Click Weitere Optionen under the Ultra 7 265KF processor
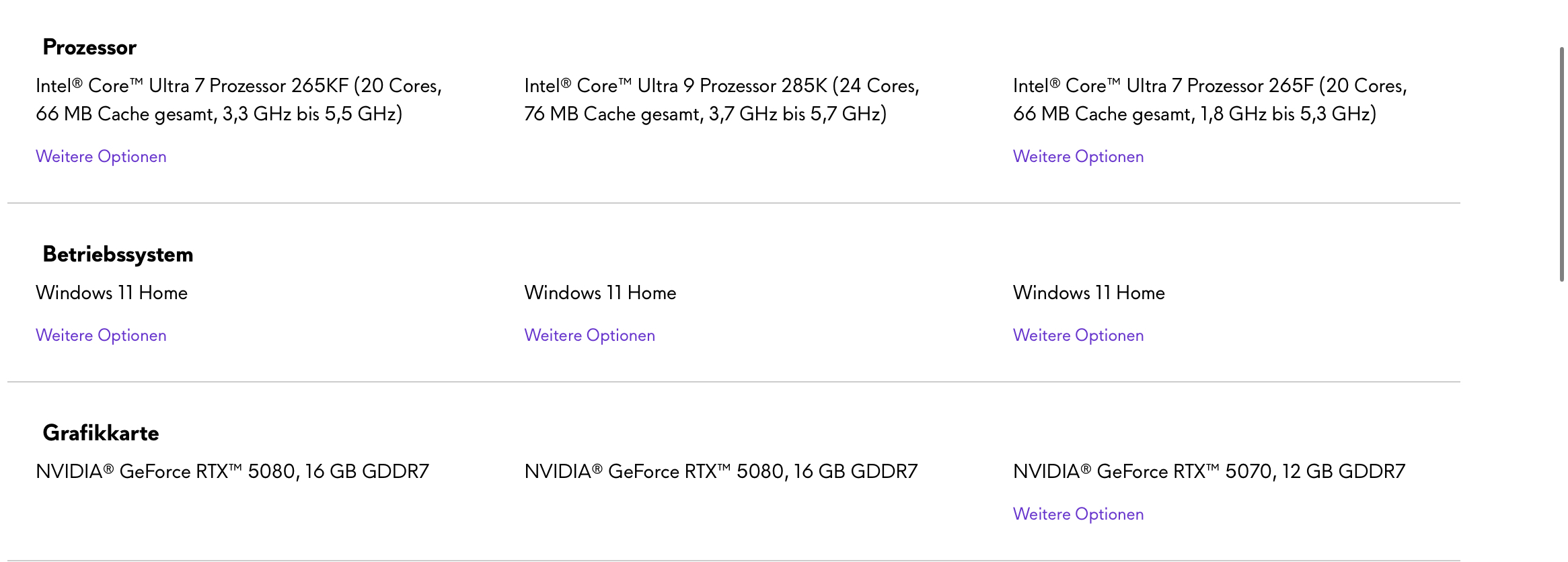Screen dimensions: 1568x562 coord(101,157)
